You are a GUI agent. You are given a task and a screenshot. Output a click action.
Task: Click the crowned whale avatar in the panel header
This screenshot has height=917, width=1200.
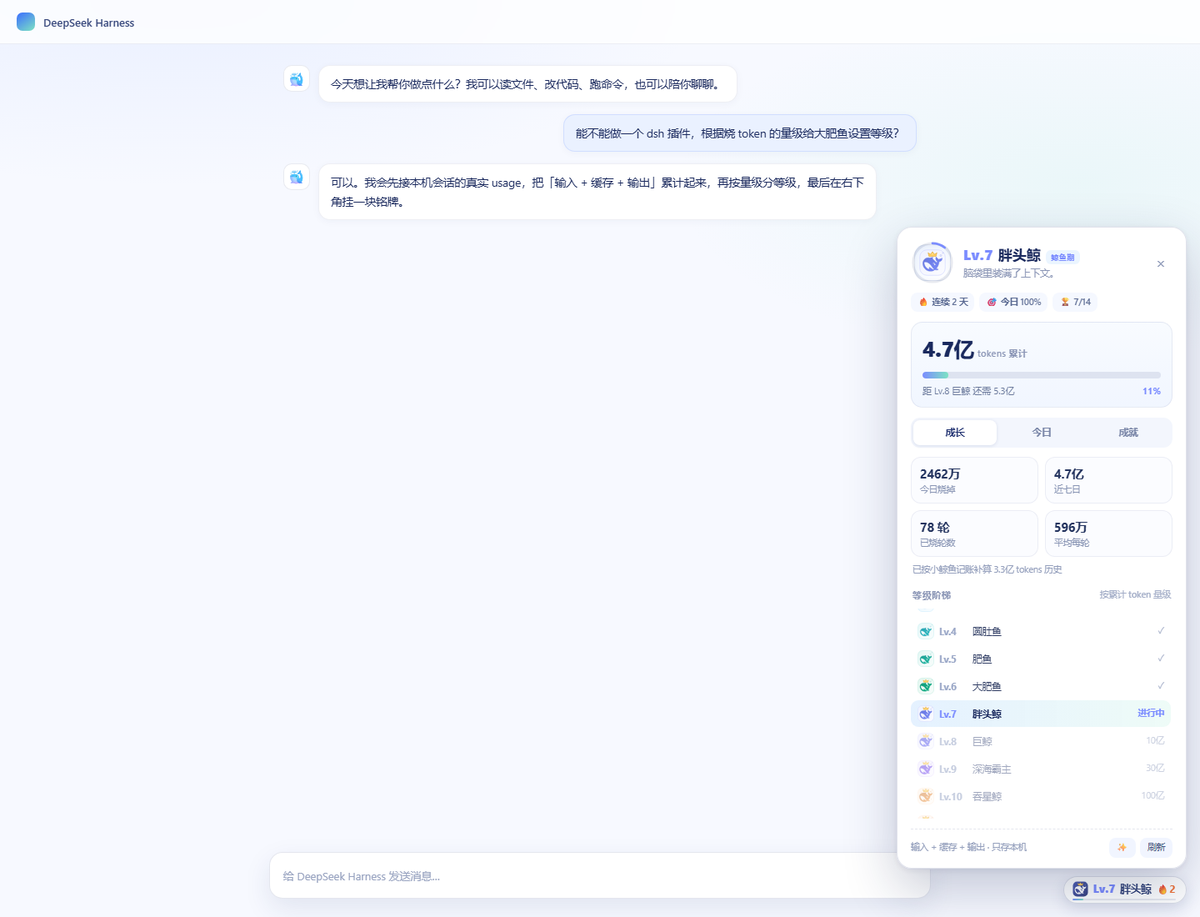pyautogui.click(x=932, y=263)
